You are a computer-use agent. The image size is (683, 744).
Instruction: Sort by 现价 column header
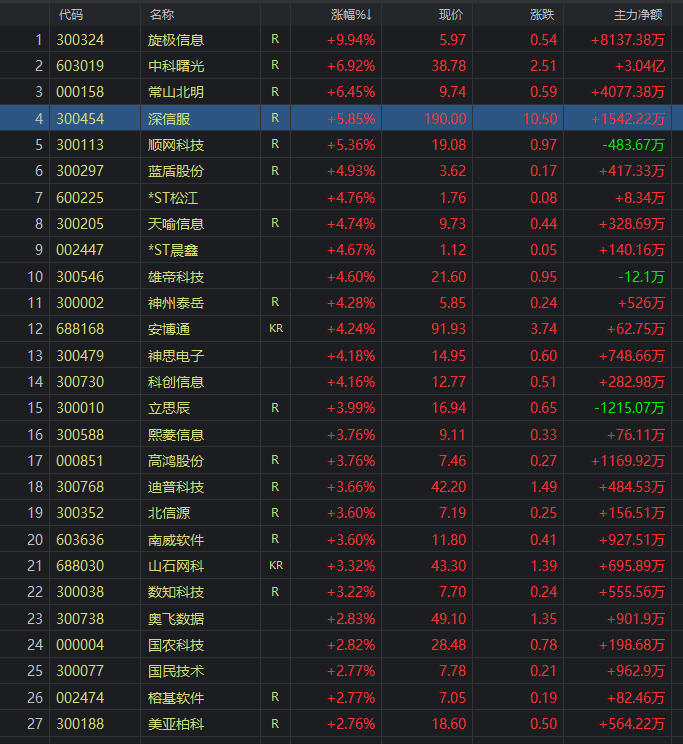[450, 15]
